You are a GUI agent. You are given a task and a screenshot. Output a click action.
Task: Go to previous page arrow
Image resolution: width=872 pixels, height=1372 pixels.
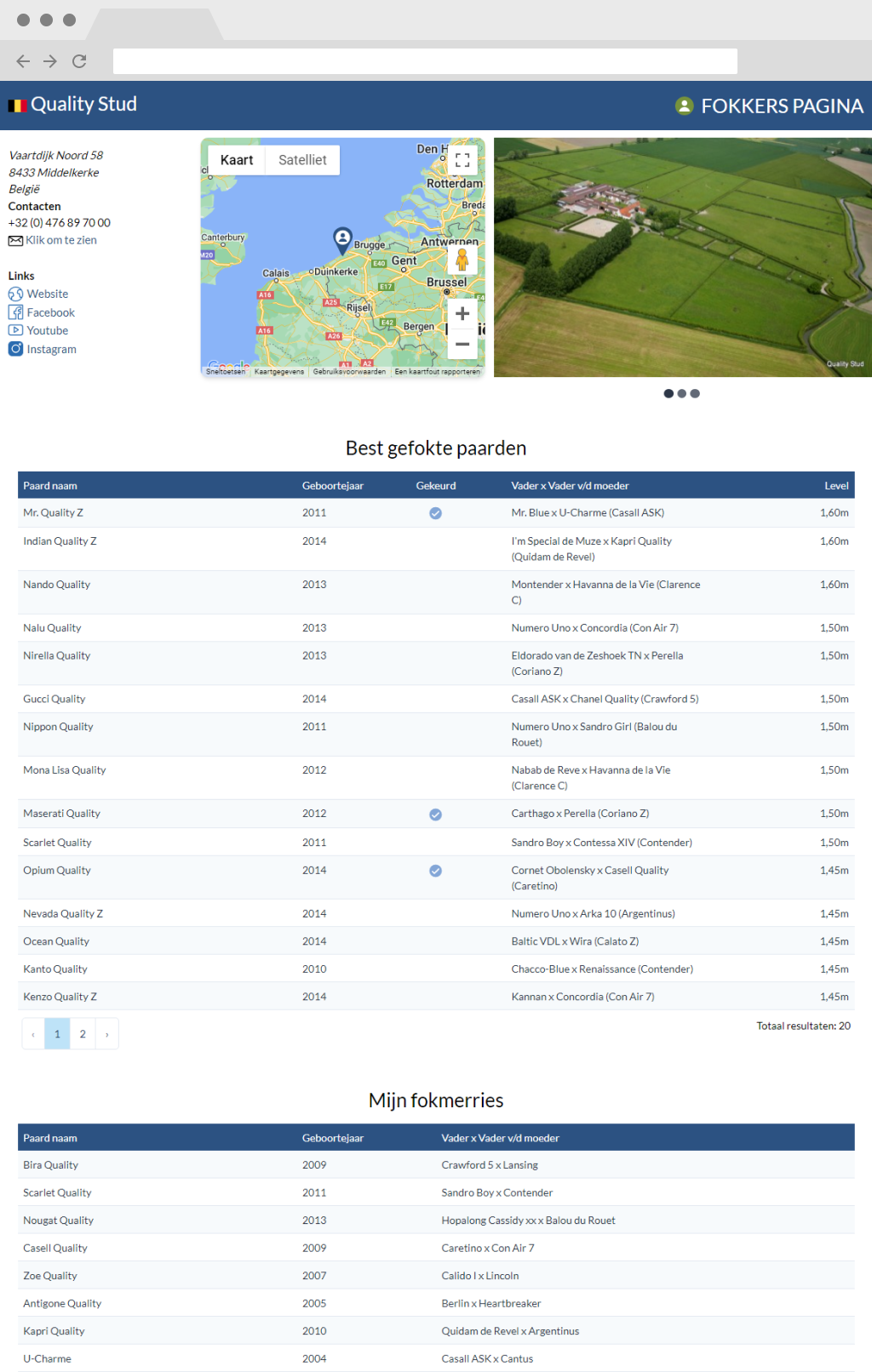[x=33, y=1034]
